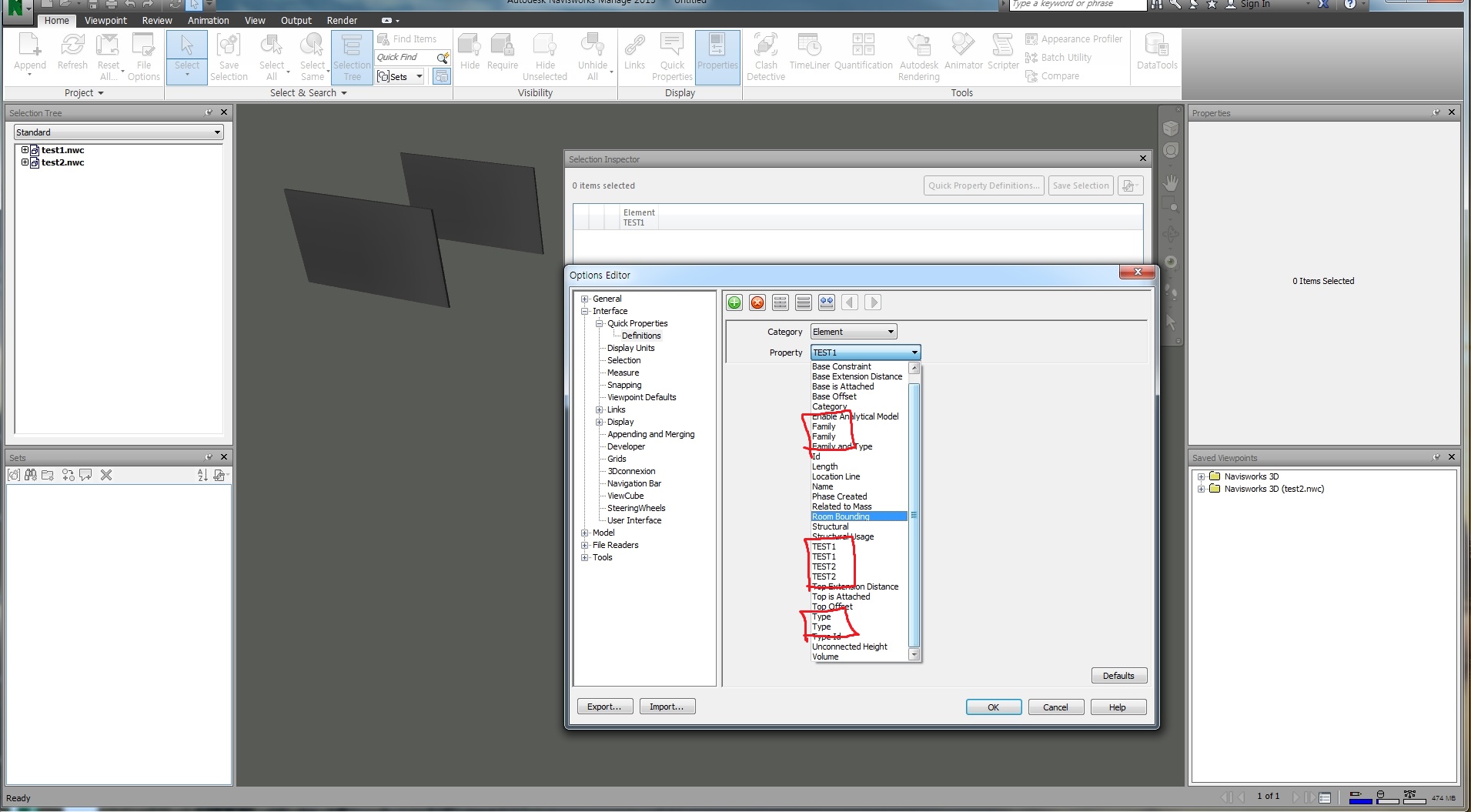Open the Quantification tool
This screenshot has height=812, width=1471.
(864, 52)
